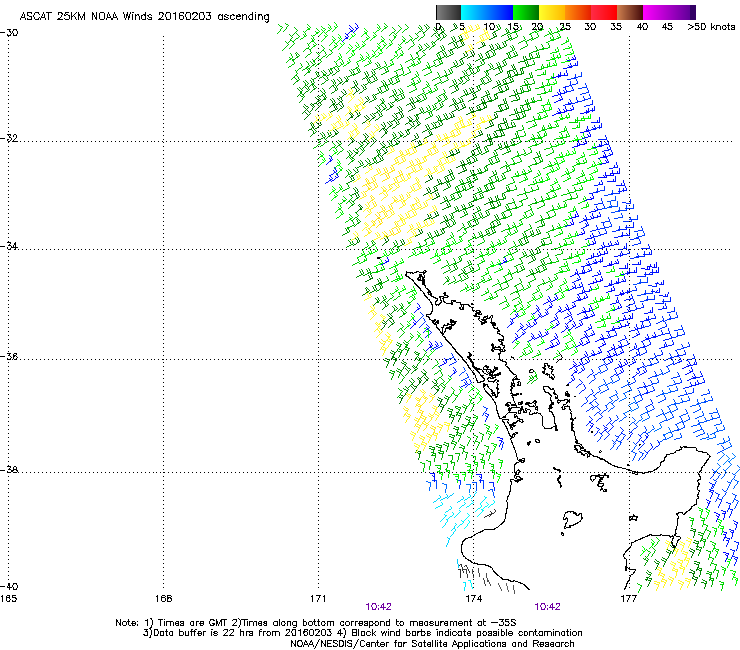Click the green 15-20 knots legend swatch

pos(526,12)
